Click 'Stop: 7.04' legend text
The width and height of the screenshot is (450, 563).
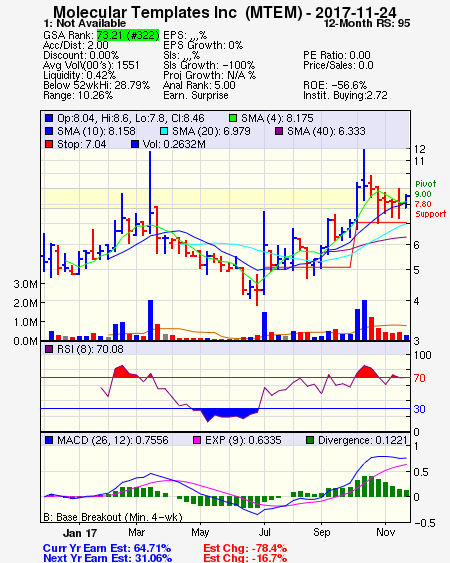[82, 144]
